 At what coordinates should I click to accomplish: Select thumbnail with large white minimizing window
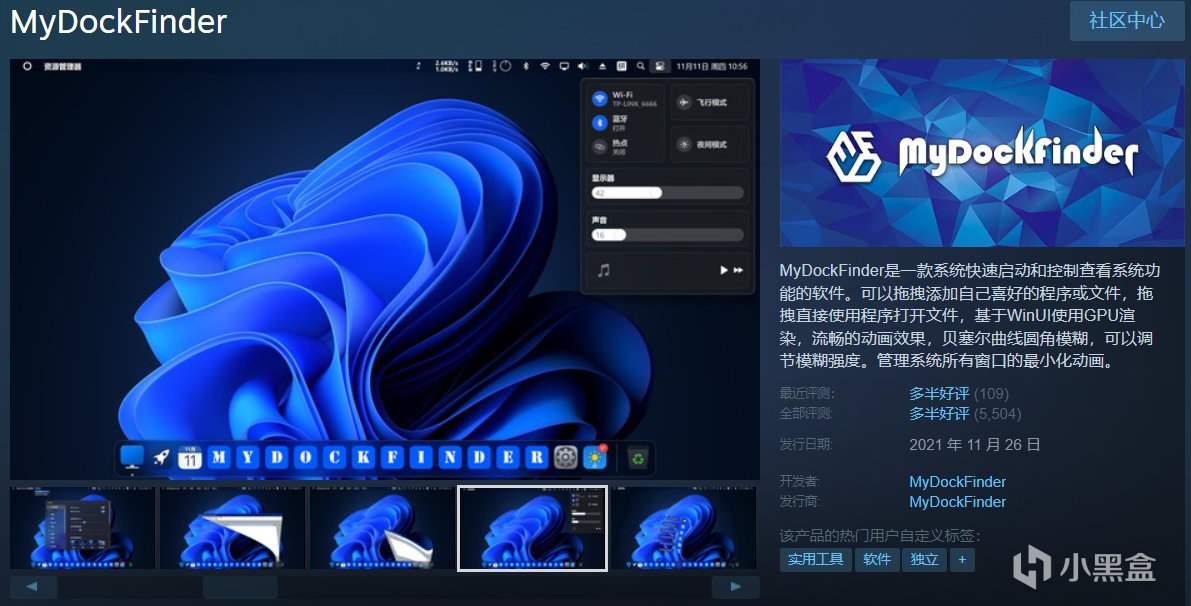pyautogui.click(x=232, y=528)
